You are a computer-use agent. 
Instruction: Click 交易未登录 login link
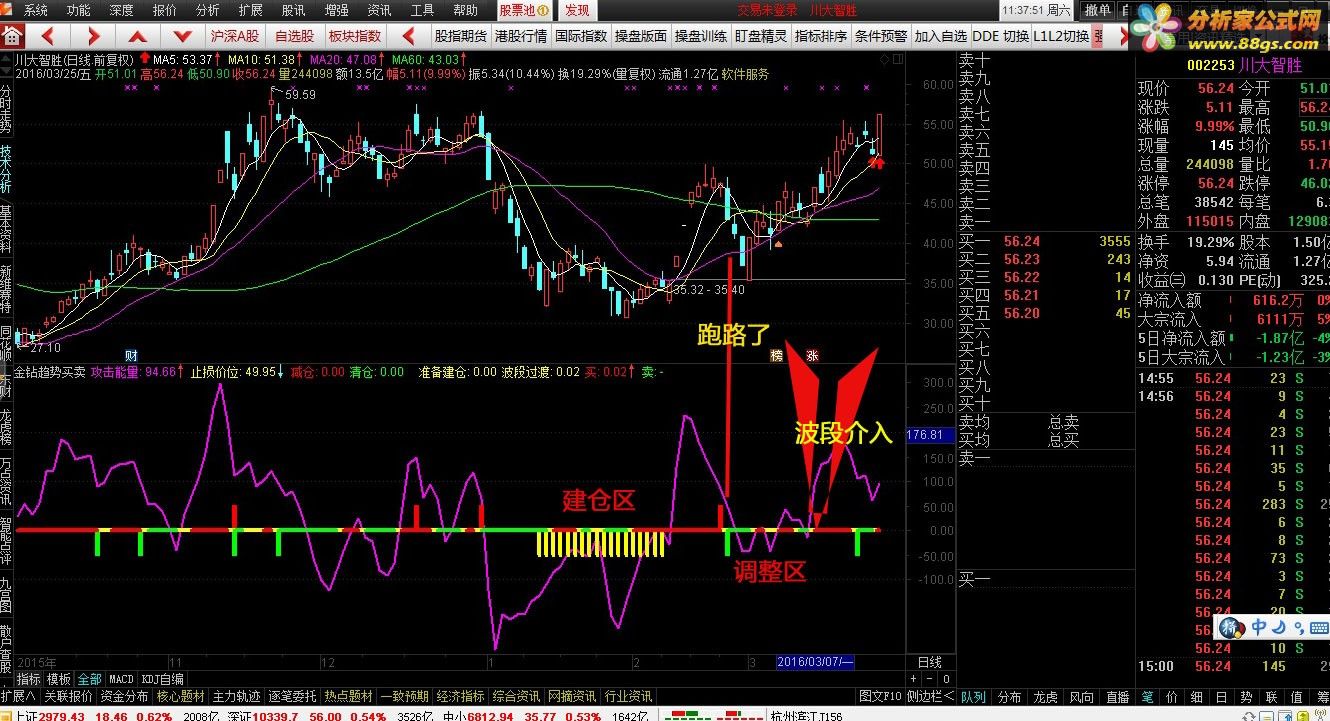click(x=767, y=10)
